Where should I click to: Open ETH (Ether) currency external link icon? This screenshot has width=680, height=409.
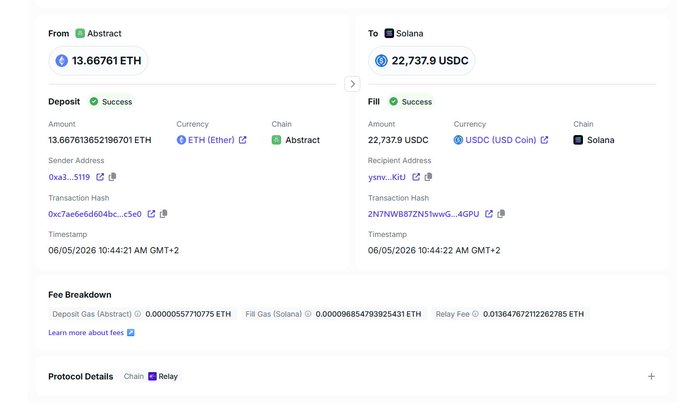coord(242,140)
